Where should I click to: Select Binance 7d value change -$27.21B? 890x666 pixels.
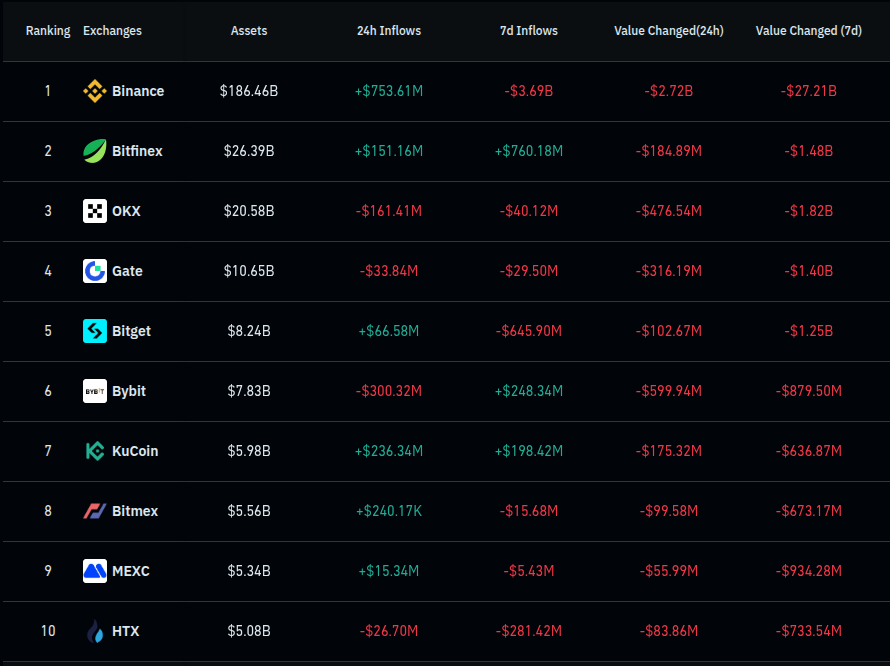(x=808, y=91)
